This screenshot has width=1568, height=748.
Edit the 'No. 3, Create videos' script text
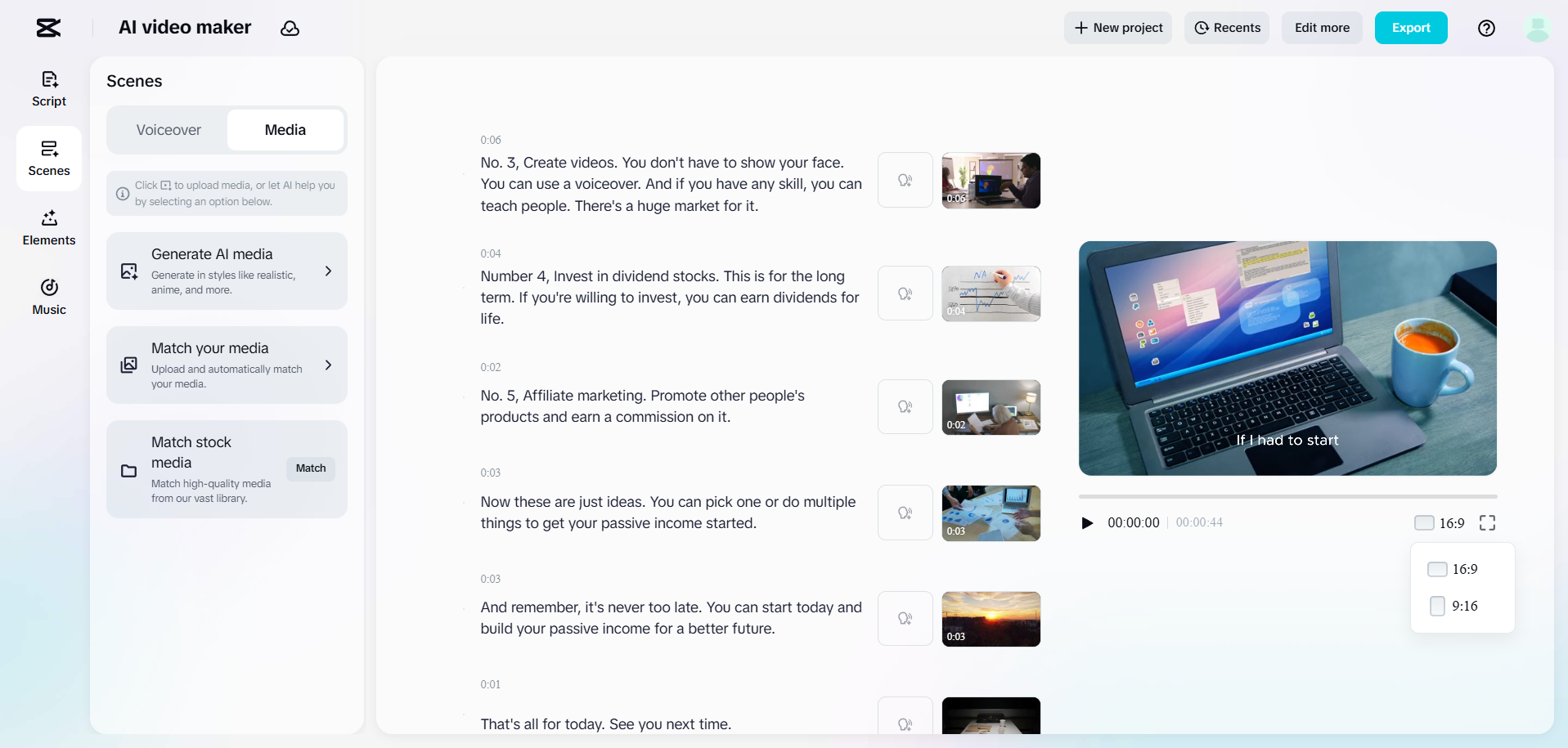click(671, 184)
